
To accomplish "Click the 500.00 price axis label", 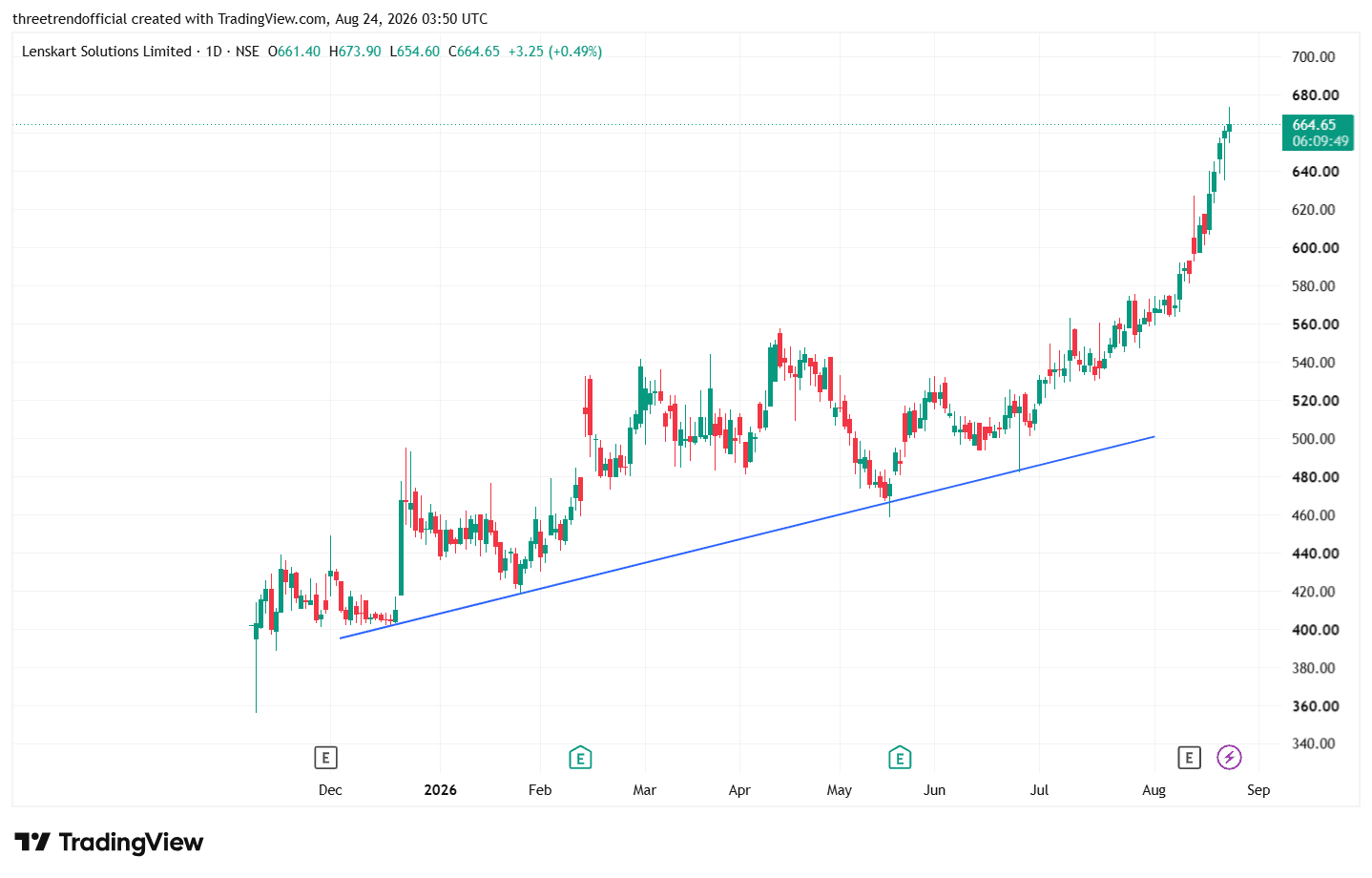I will click(x=1314, y=439).
